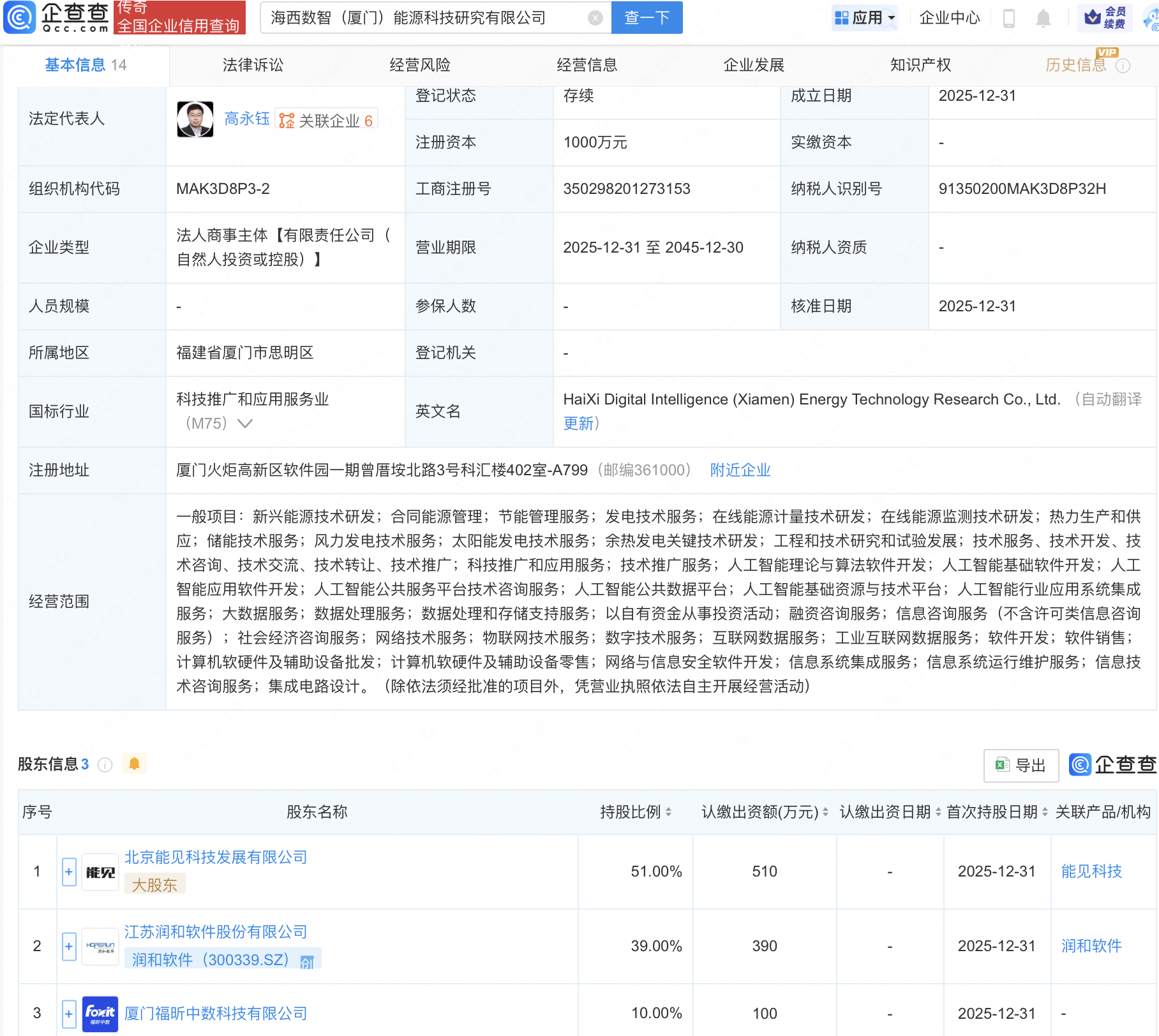Click the company name search field
Screen dimensions: 1159x1036
click(424, 18)
